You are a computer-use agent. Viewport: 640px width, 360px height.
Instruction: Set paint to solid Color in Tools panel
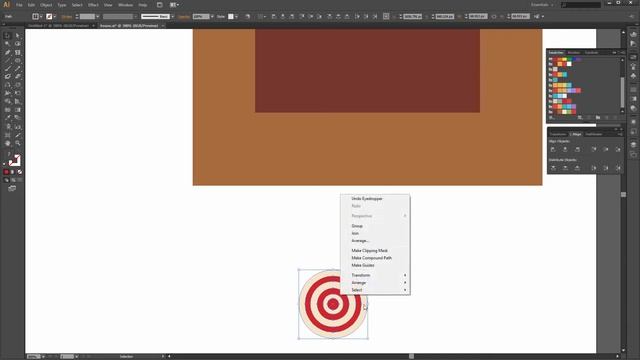[x=6, y=172]
